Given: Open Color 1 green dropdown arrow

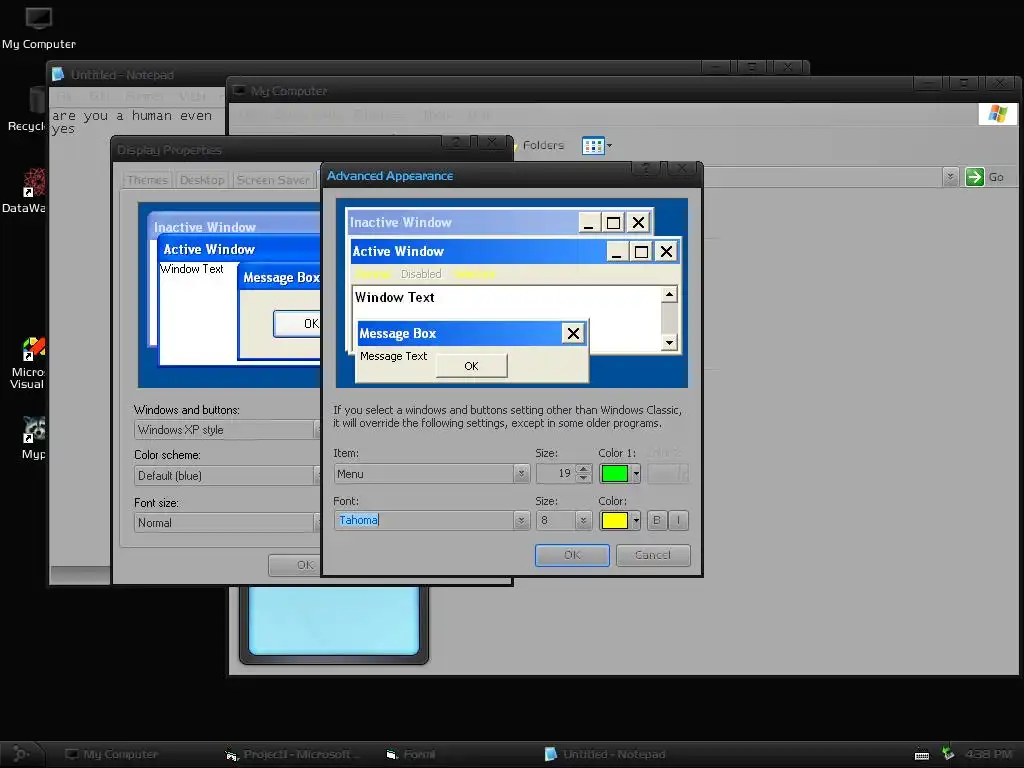Looking at the screenshot, I should (636, 473).
